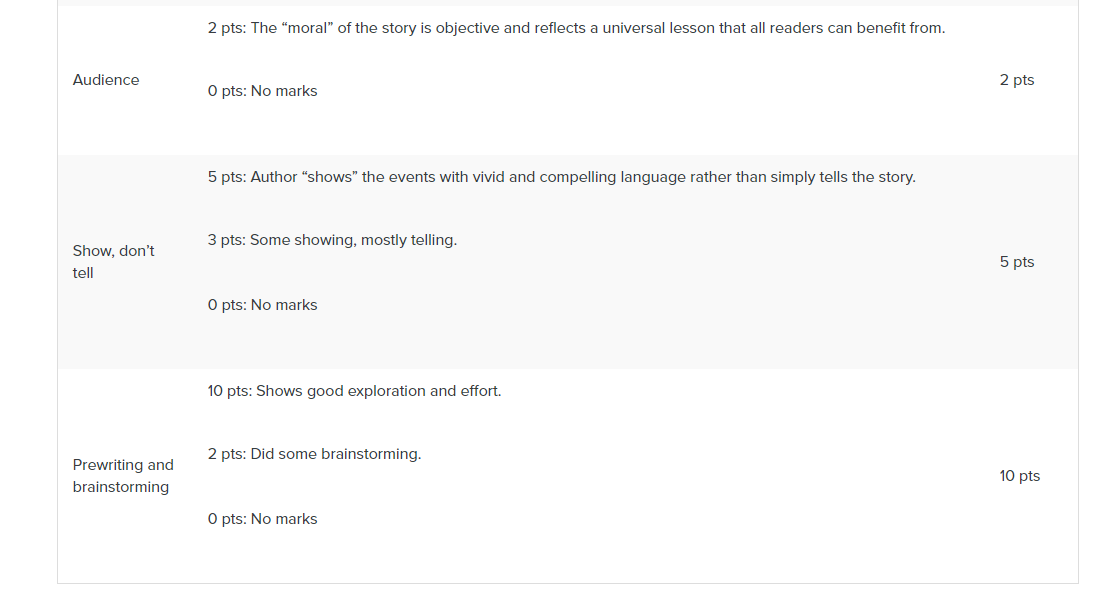Screen dimensions: 1109x599
Task: Click the 10 pts total for Prewriting
Action: pyautogui.click(x=1019, y=476)
